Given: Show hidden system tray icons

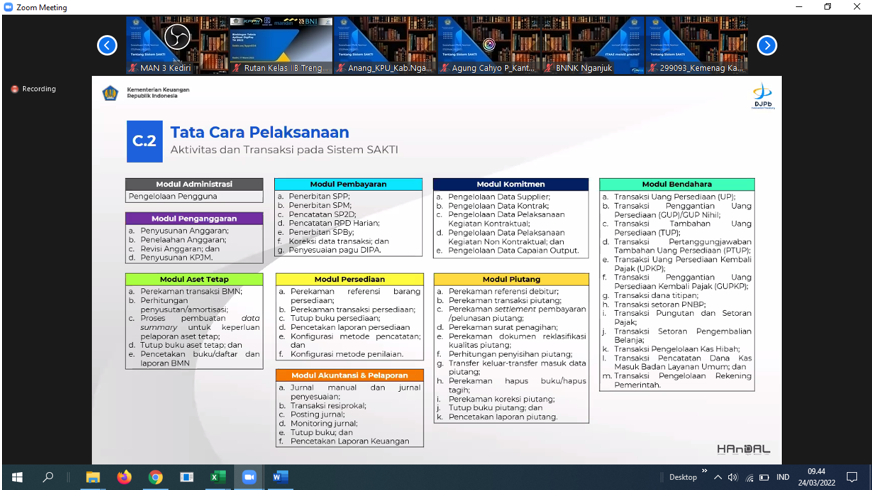Looking at the screenshot, I should coord(718,477).
